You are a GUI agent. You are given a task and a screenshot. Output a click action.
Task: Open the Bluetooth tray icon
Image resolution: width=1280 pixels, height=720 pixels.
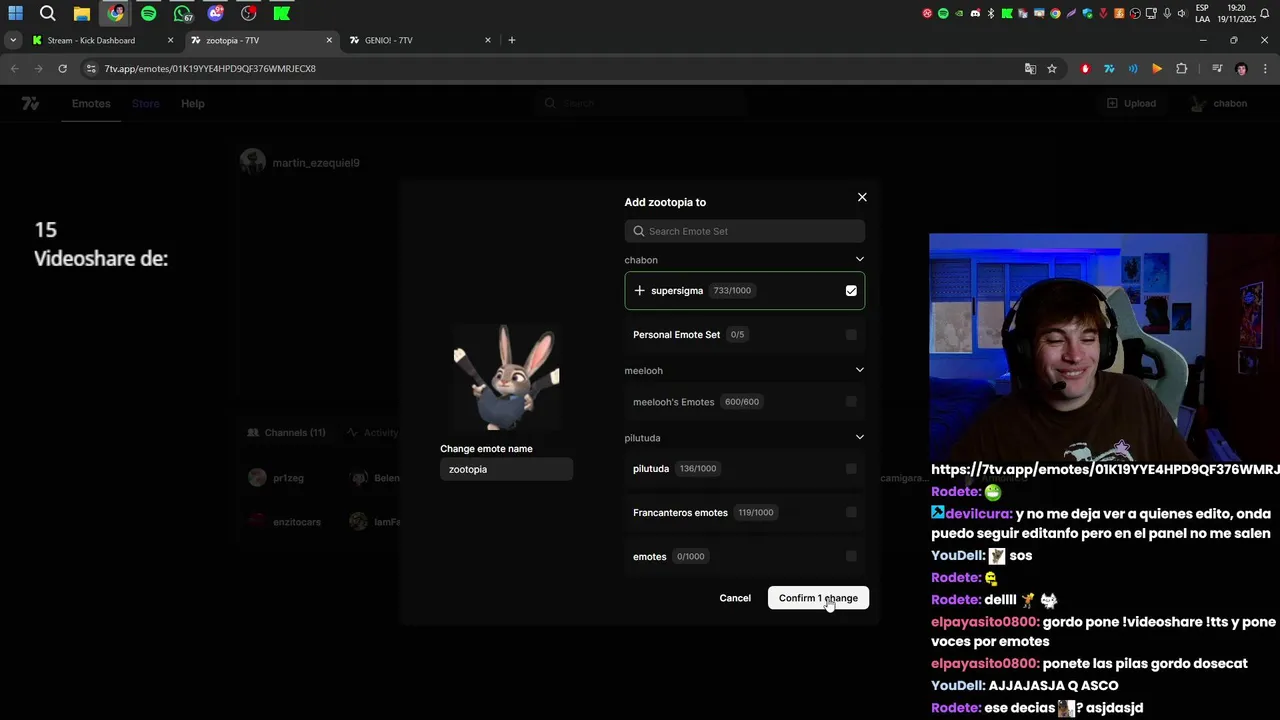(991, 14)
